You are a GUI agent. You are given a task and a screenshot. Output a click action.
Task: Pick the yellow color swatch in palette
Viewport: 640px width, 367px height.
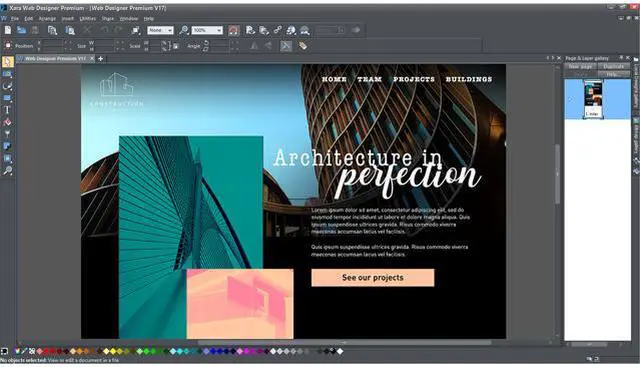click(113, 351)
